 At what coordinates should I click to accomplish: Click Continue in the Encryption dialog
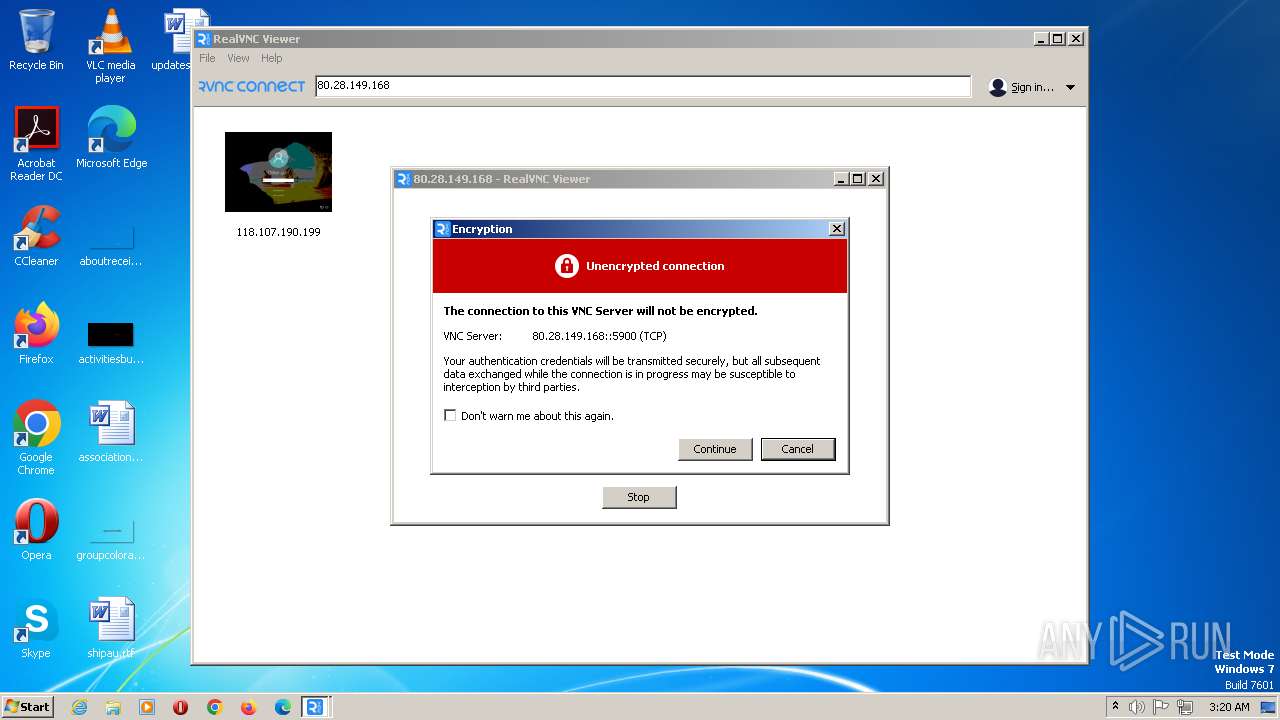tap(714, 449)
